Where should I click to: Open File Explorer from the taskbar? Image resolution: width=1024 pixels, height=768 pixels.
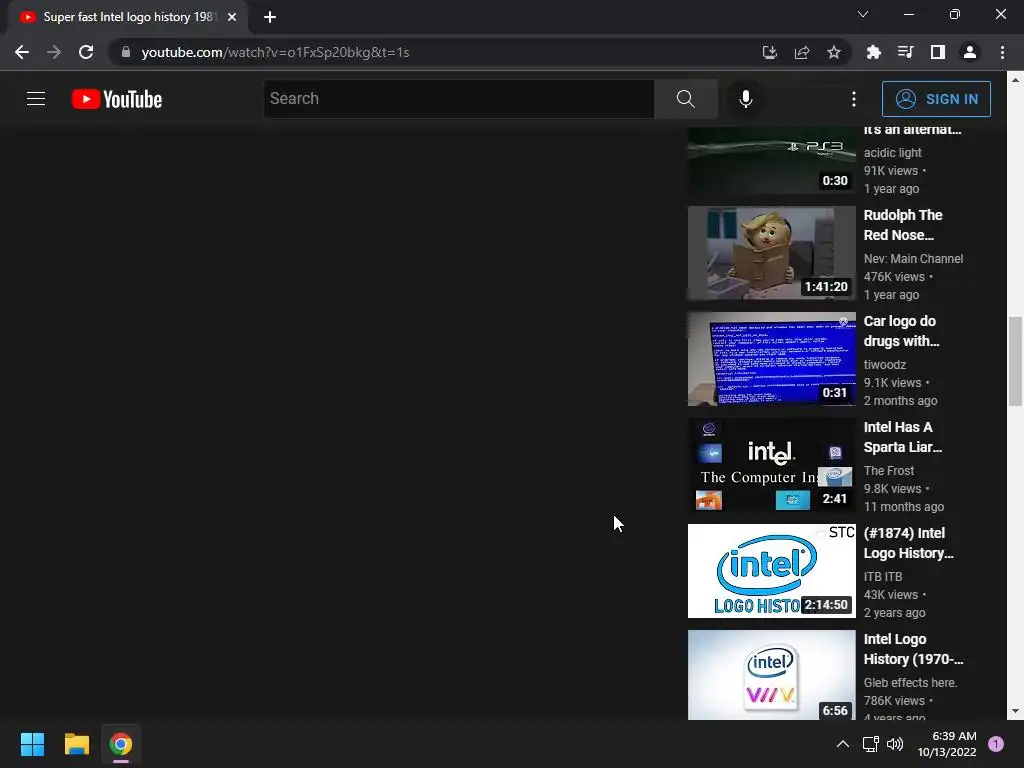click(x=76, y=744)
